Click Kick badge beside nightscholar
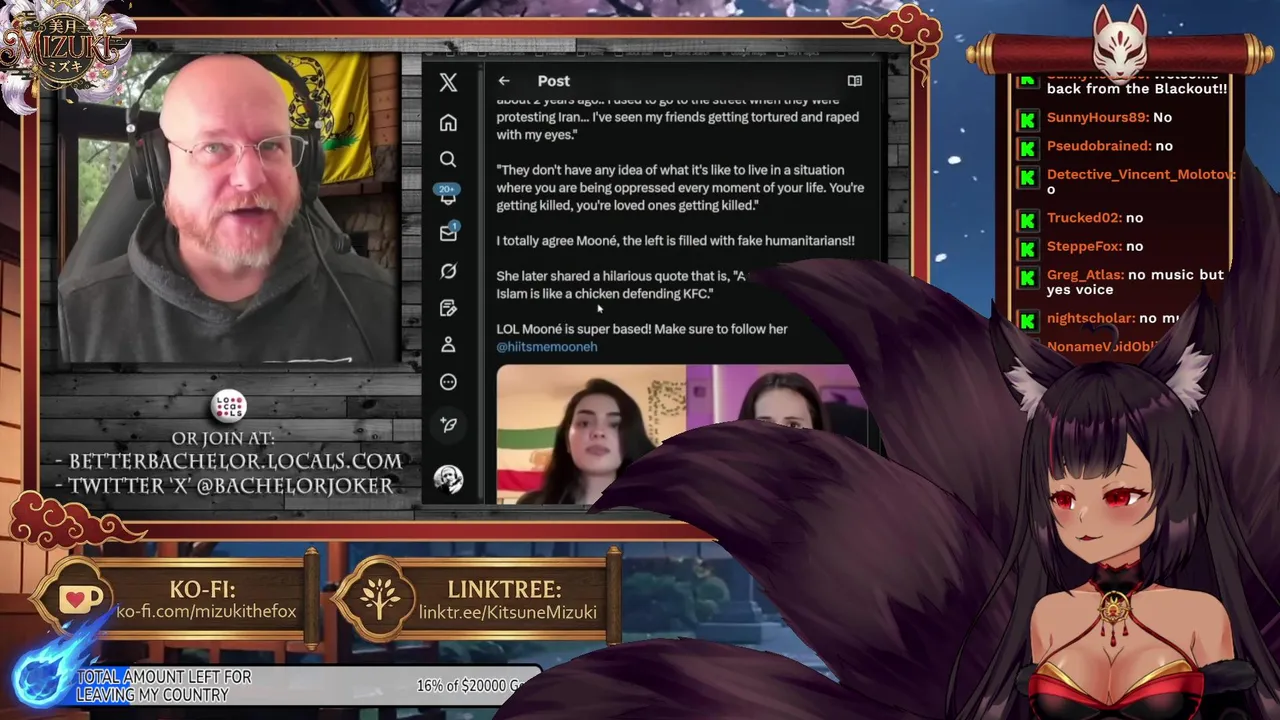 coord(1027,320)
